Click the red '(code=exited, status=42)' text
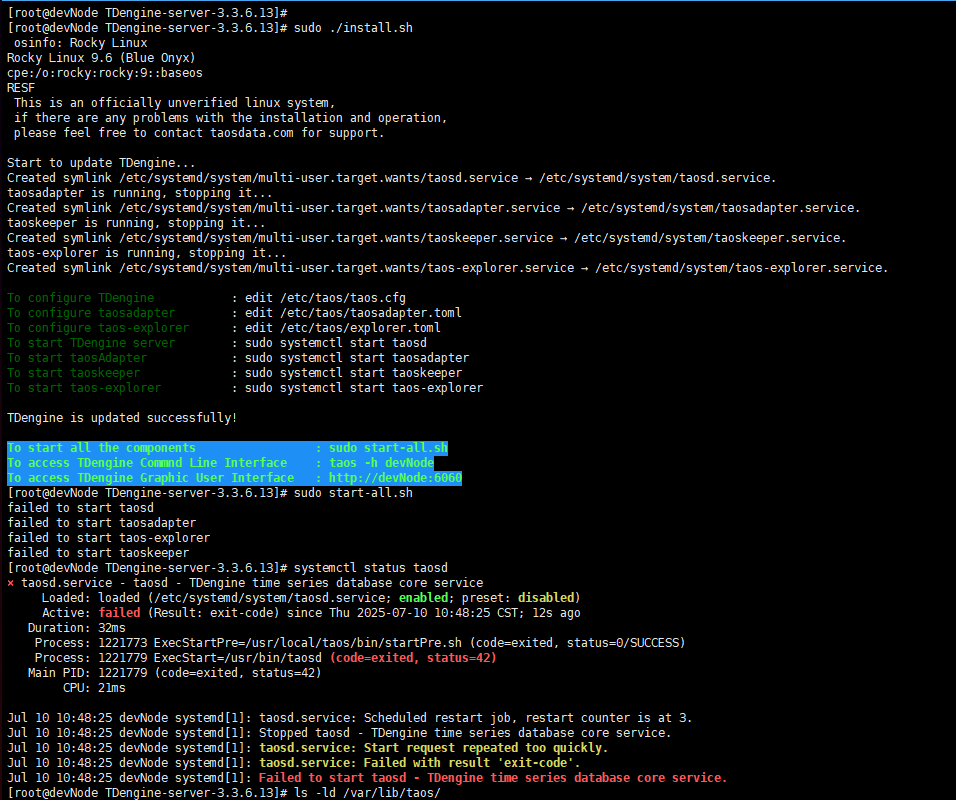This screenshot has height=800, width=956. 413,658
